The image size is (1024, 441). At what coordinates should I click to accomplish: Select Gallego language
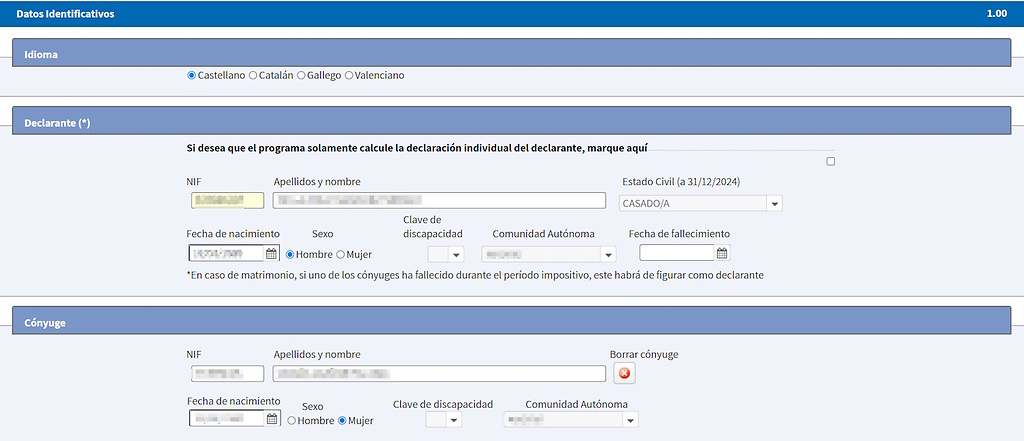click(301, 75)
